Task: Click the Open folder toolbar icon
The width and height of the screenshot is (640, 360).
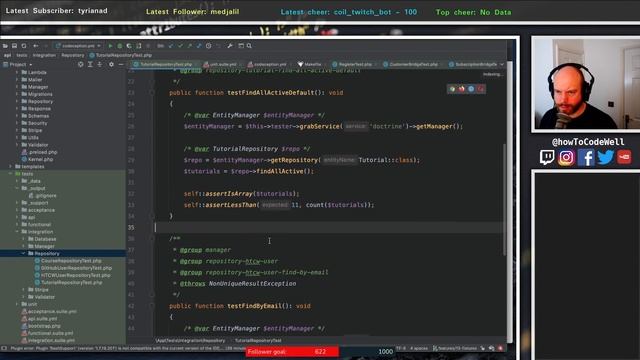Action: (5, 46)
